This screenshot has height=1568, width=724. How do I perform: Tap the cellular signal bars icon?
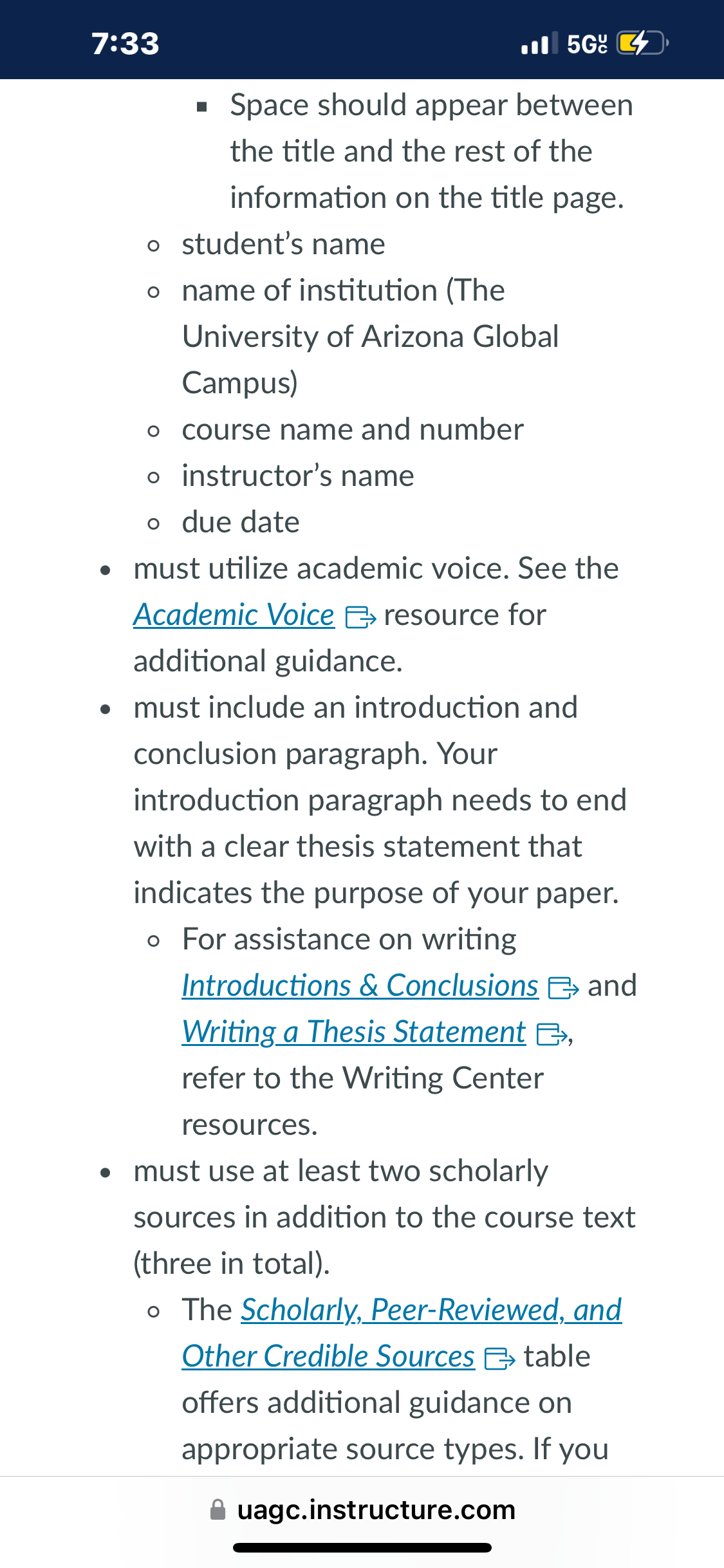[x=535, y=44]
